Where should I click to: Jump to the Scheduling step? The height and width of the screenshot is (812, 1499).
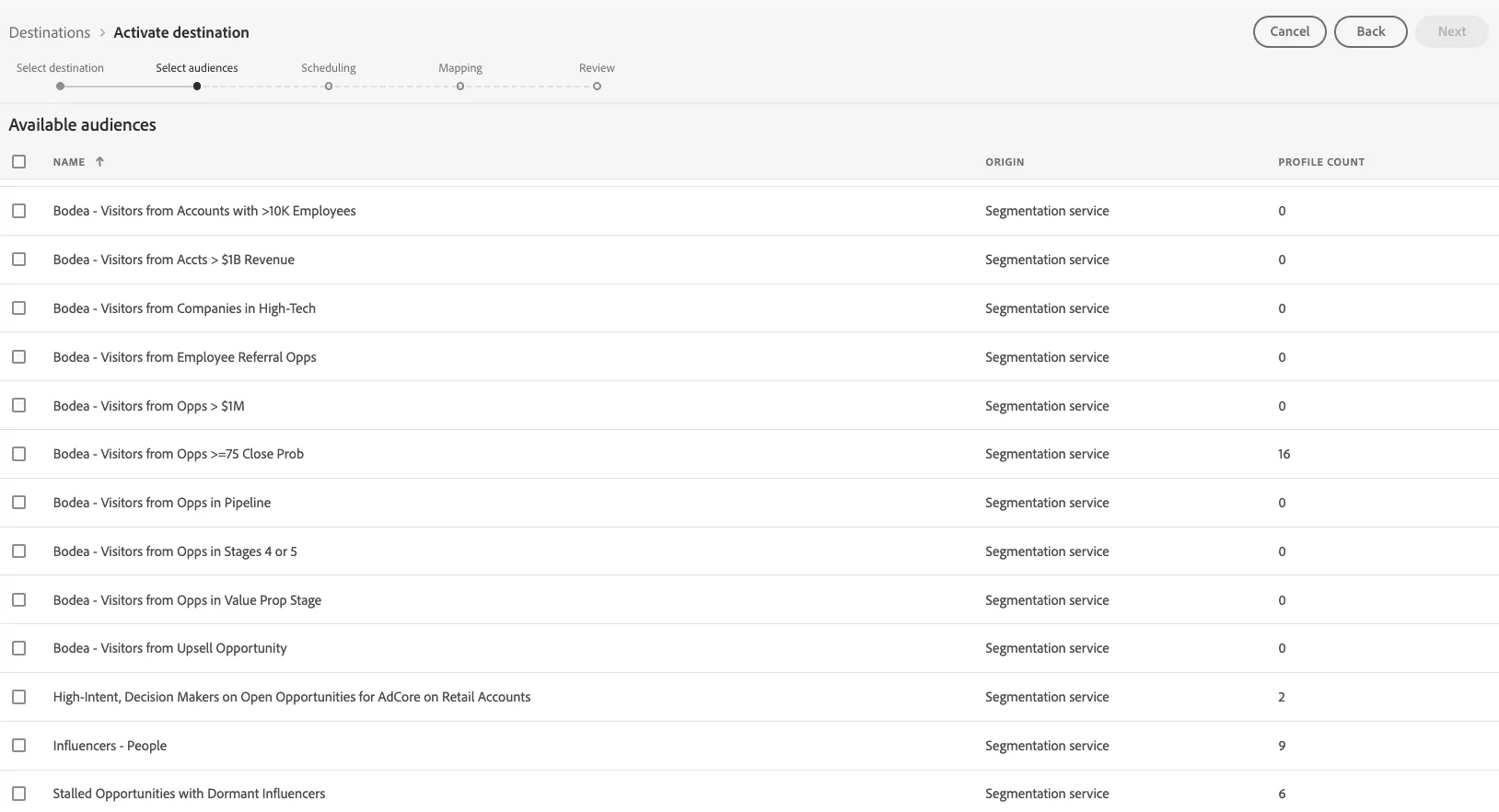(329, 68)
